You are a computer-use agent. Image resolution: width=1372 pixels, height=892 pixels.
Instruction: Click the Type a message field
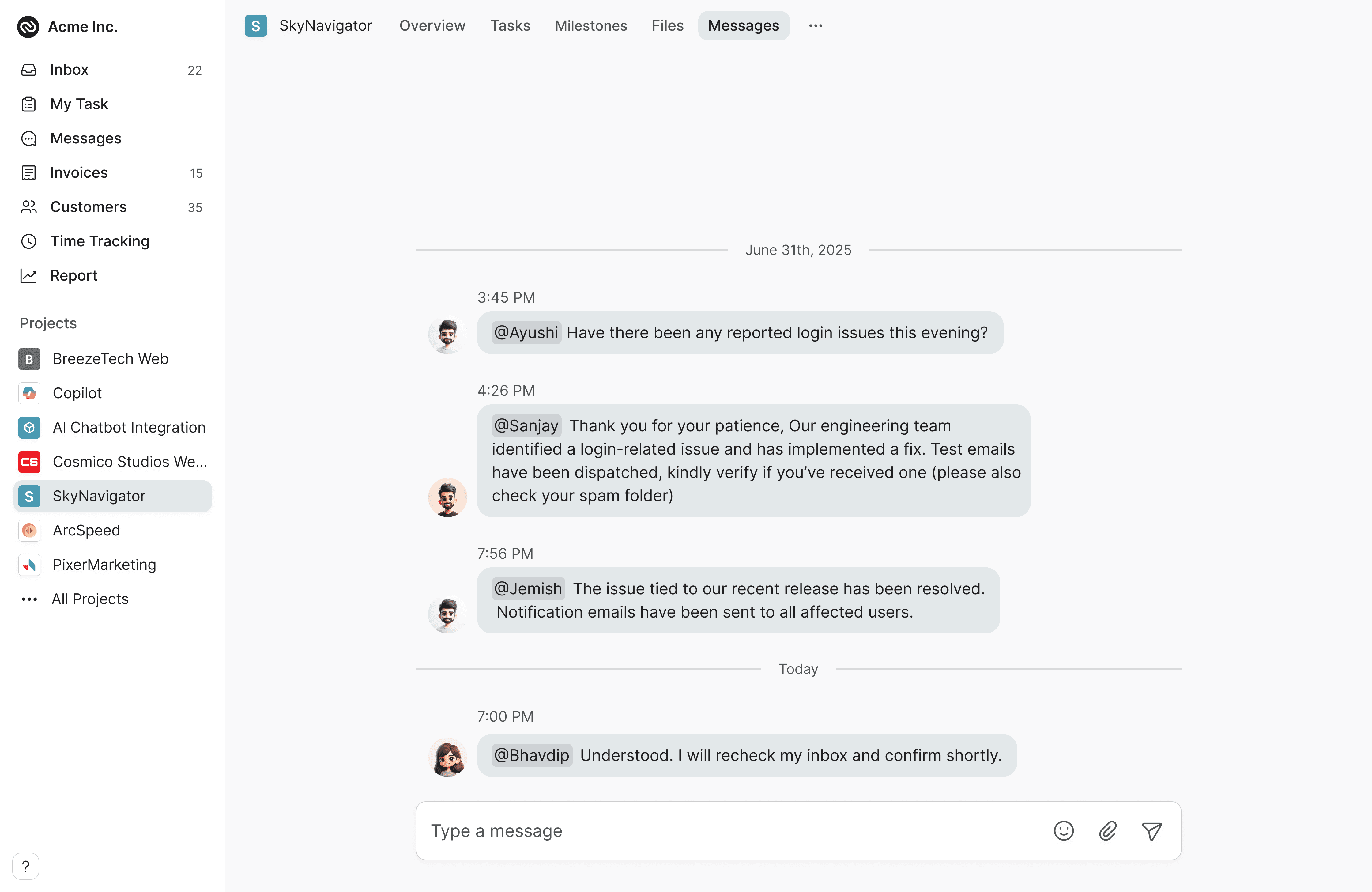point(732,831)
